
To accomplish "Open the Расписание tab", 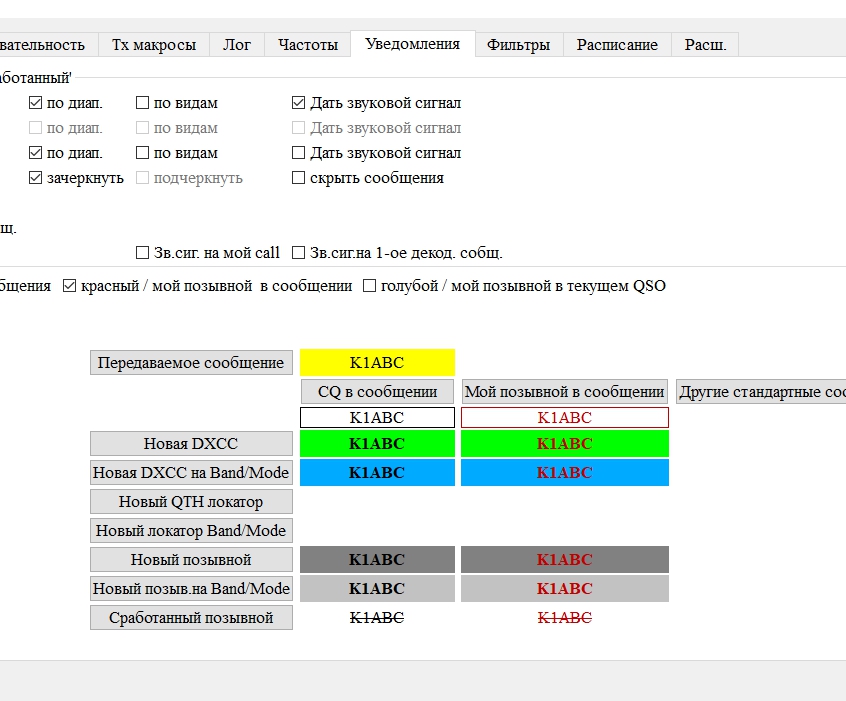I will pos(617,45).
